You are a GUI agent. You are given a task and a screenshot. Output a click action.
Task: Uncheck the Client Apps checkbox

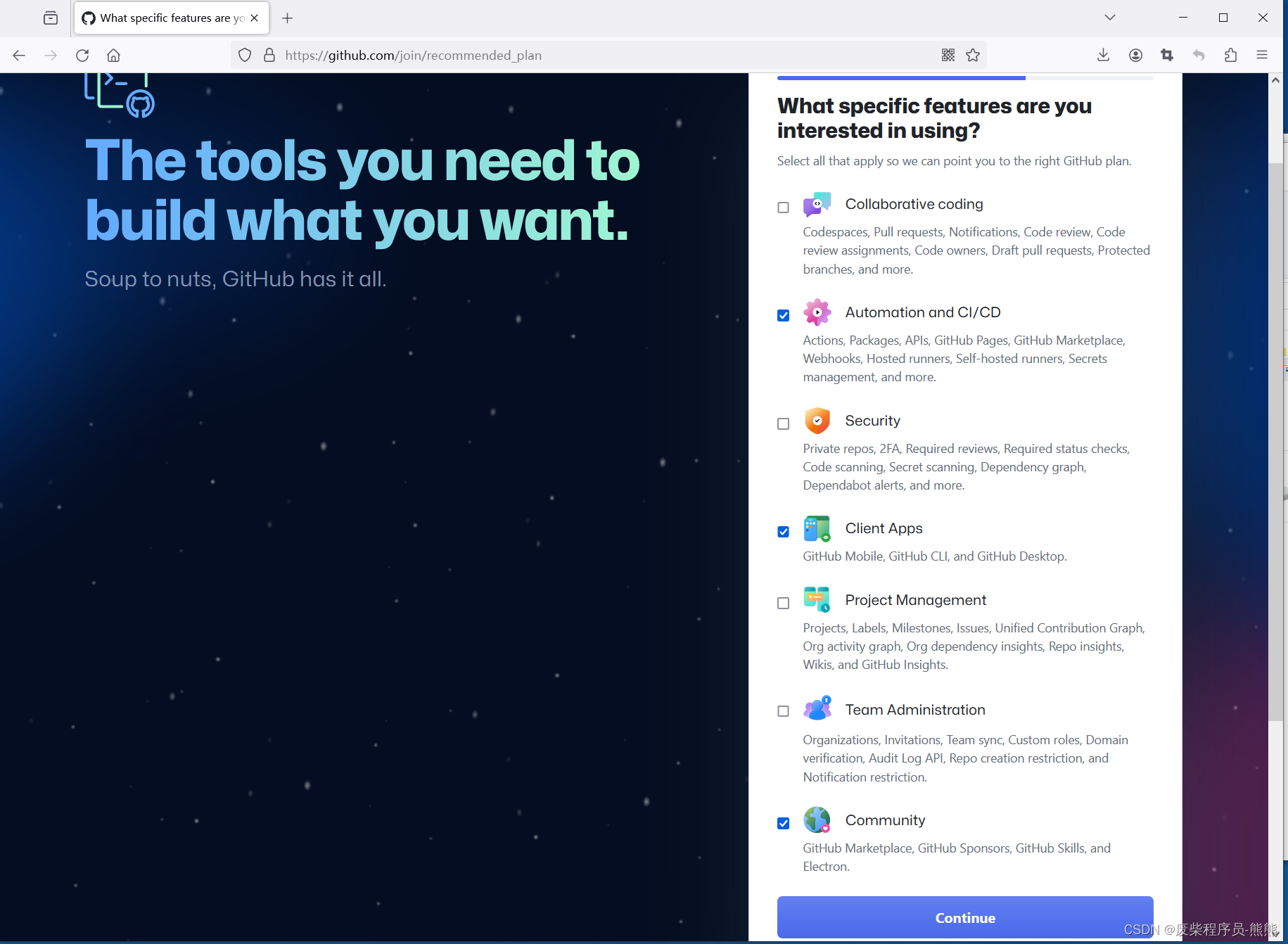click(x=783, y=532)
